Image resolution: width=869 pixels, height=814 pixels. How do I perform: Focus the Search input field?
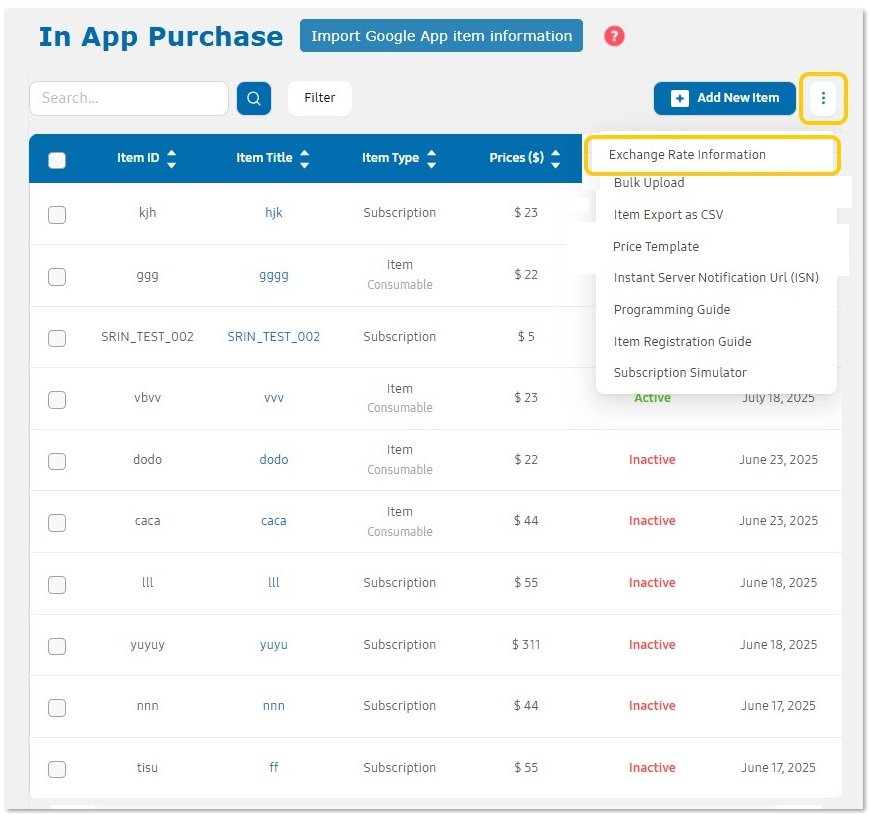pyautogui.click(x=129, y=98)
